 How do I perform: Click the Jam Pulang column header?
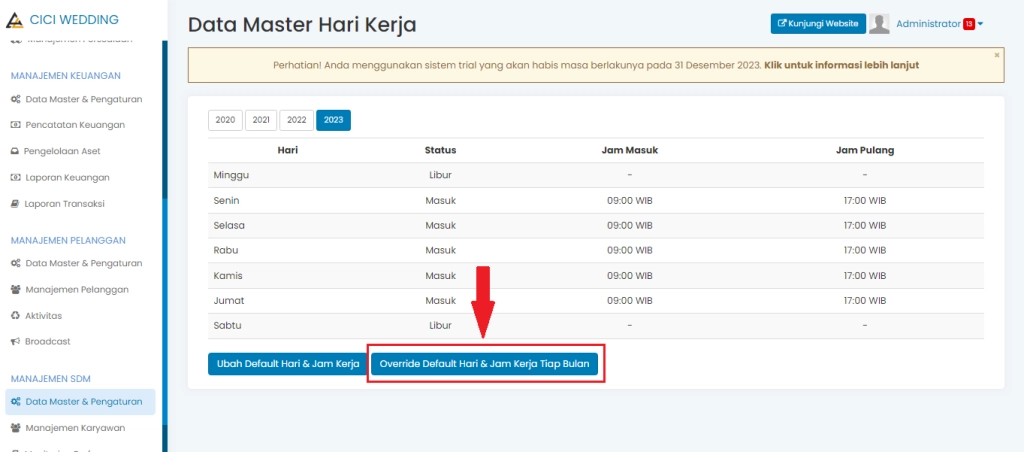coord(865,150)
